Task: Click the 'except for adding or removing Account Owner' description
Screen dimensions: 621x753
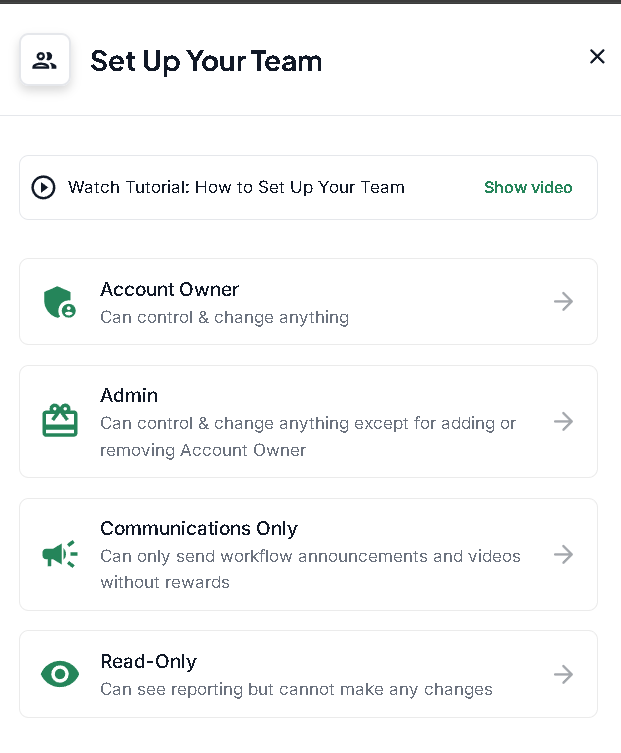Action: click(308, 437)
